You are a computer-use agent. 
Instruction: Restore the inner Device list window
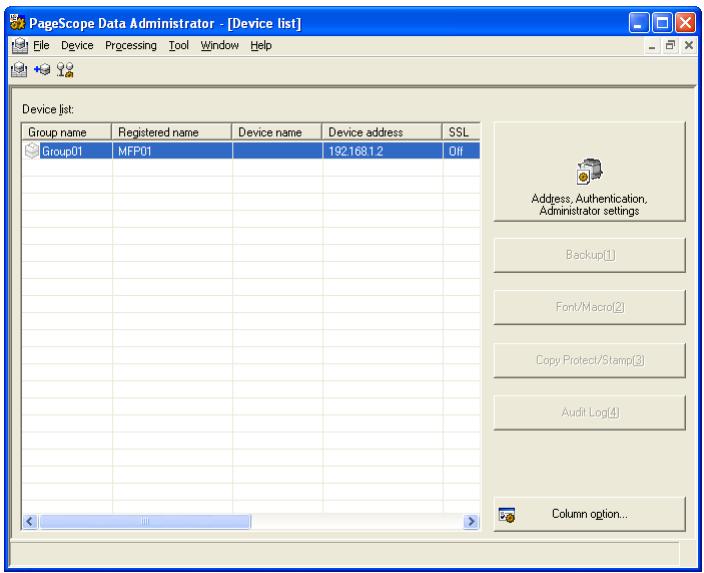pyautogui.click(x=670, y=45)
